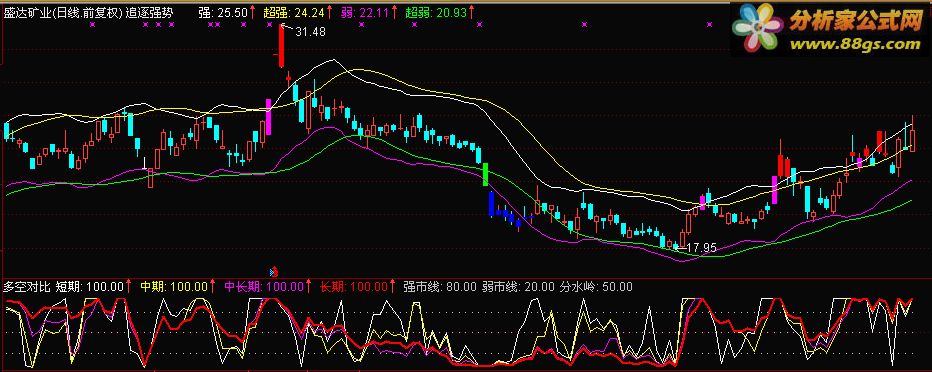Click the up arrow after 中长期: 100.00
The height and width of the screenshot is (372, 932).
[x=308, y=286]
